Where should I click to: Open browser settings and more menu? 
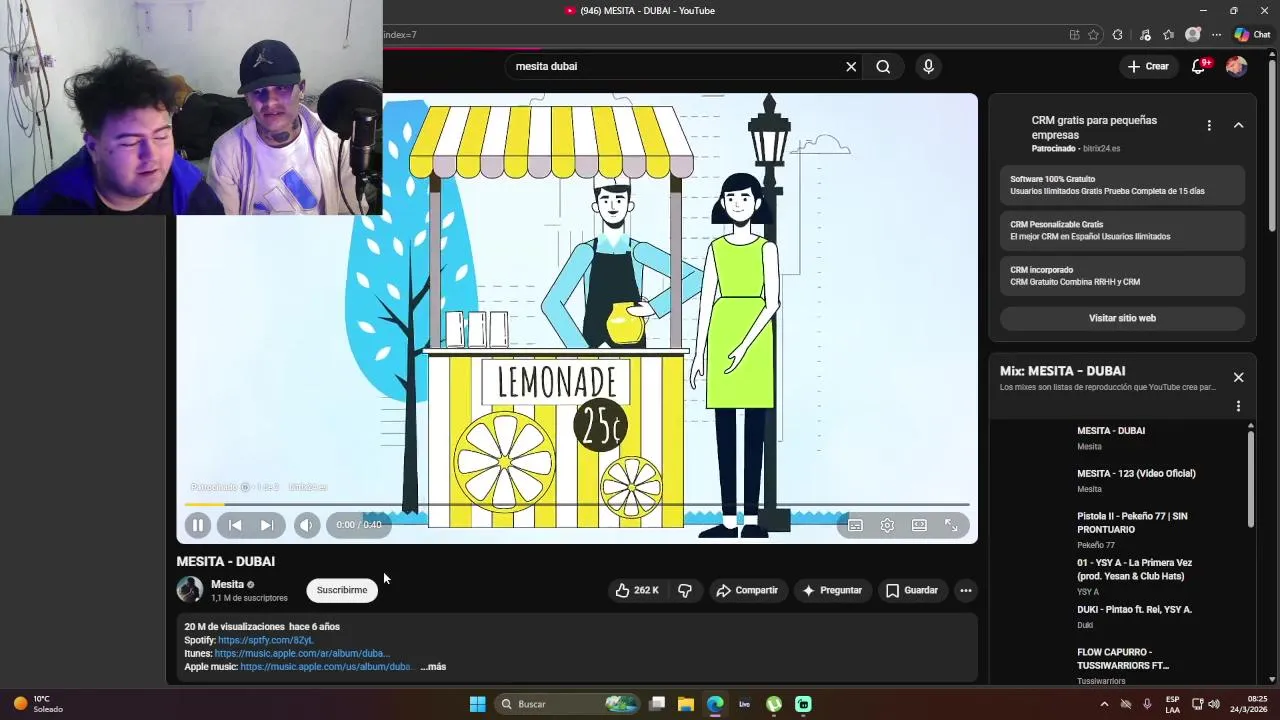pyautogui.click(x=1216, y=35)
